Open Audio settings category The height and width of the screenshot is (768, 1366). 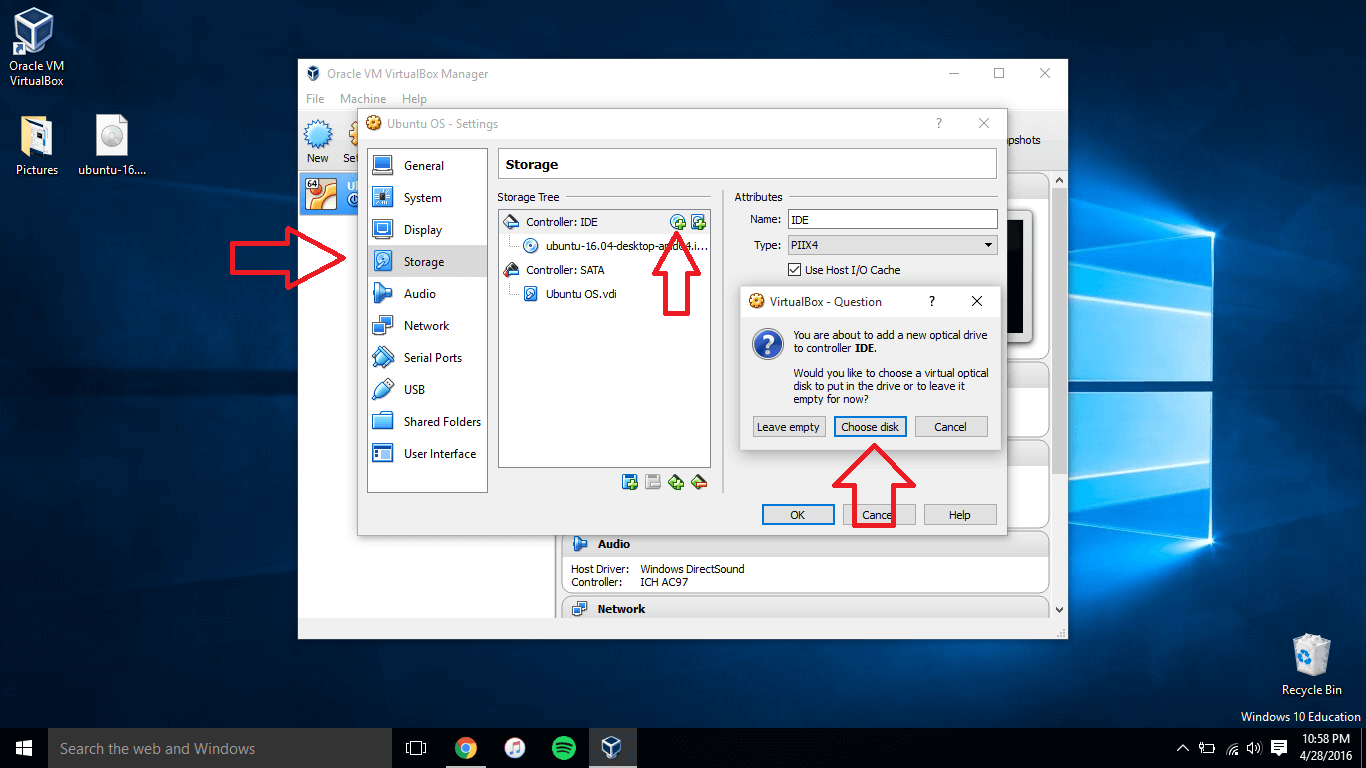427,294
